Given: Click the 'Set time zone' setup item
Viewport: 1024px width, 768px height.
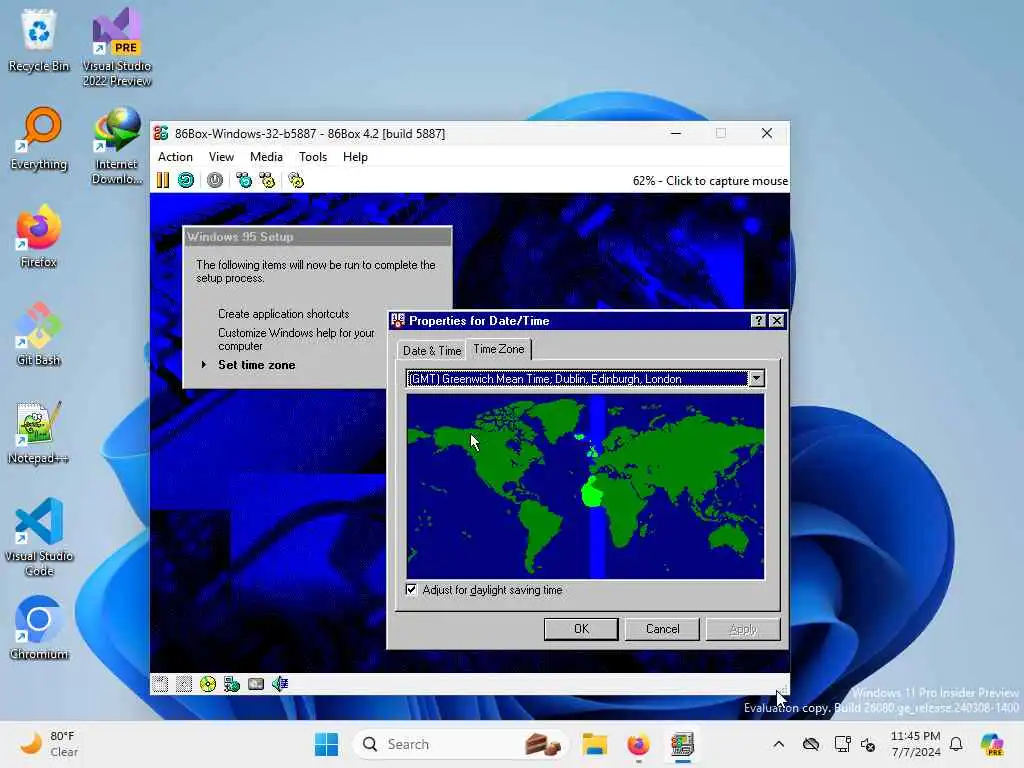Looking at the screenshot, I should [x=257, y=365].
